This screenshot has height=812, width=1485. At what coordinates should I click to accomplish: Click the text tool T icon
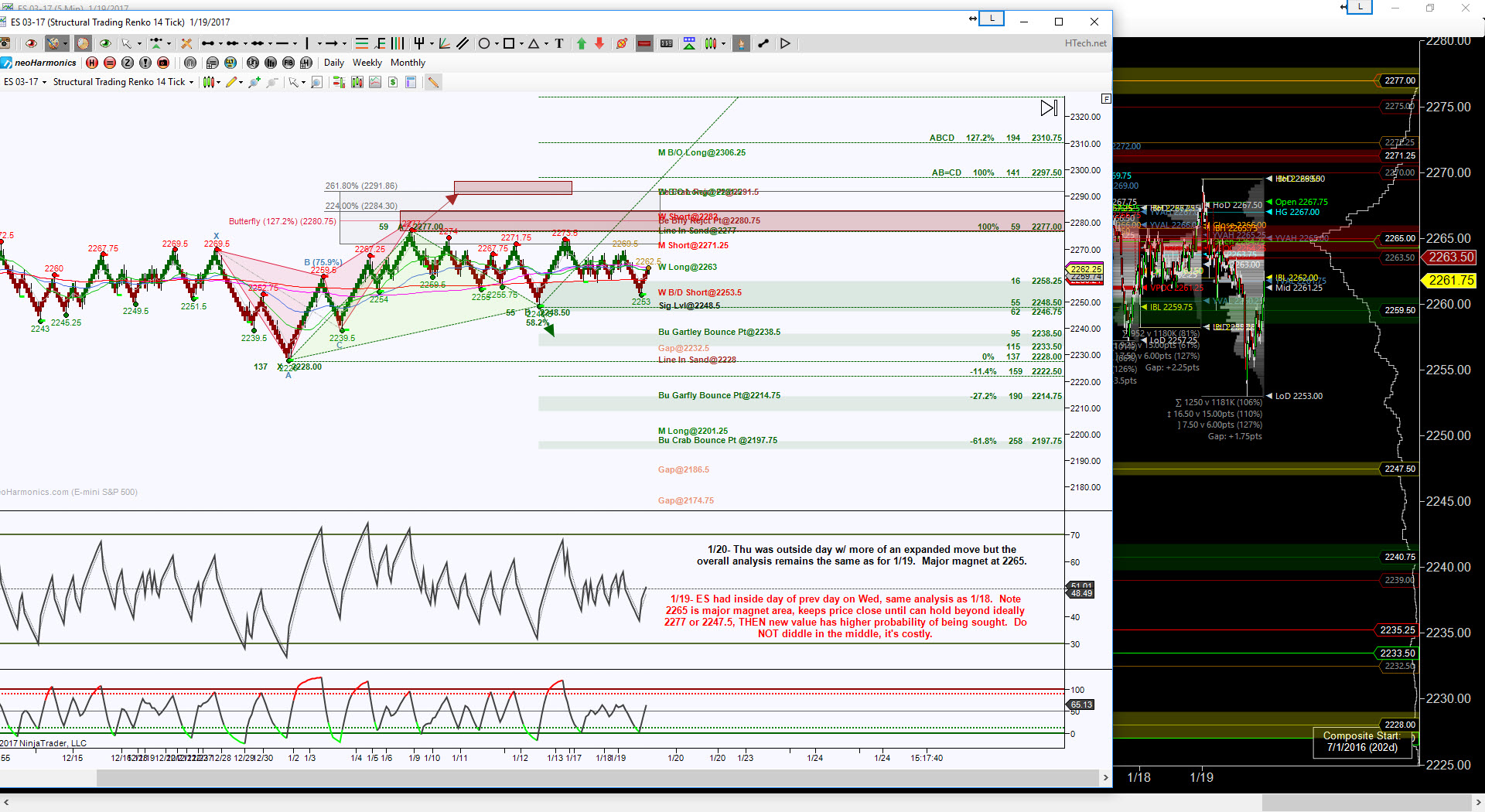(x=559, y=44)
